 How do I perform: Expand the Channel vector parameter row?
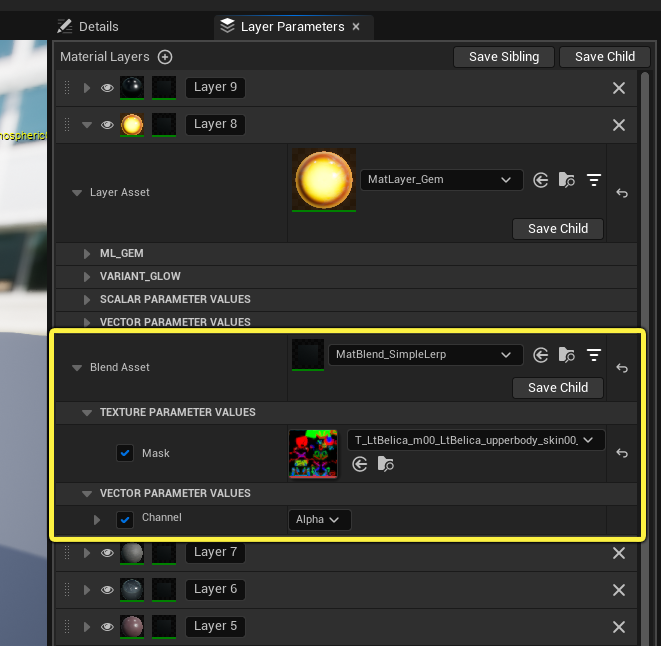coord(97,519)
